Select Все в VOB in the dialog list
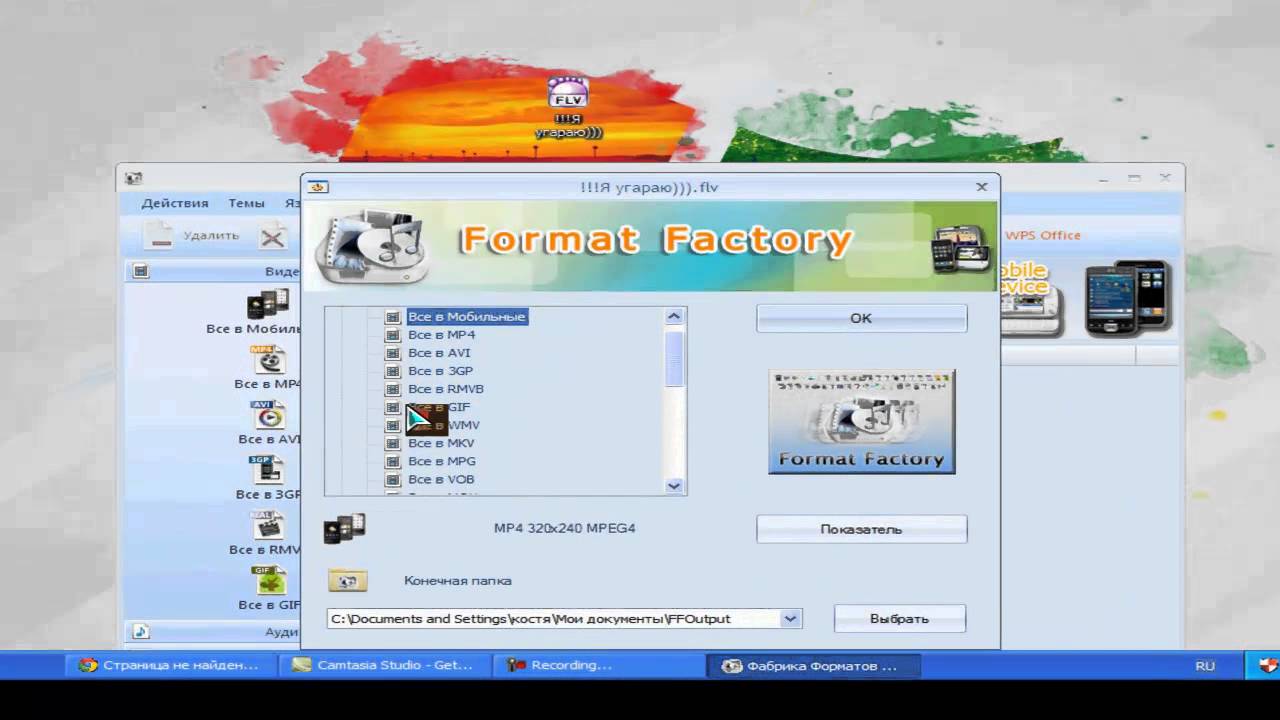 [441, 479]
